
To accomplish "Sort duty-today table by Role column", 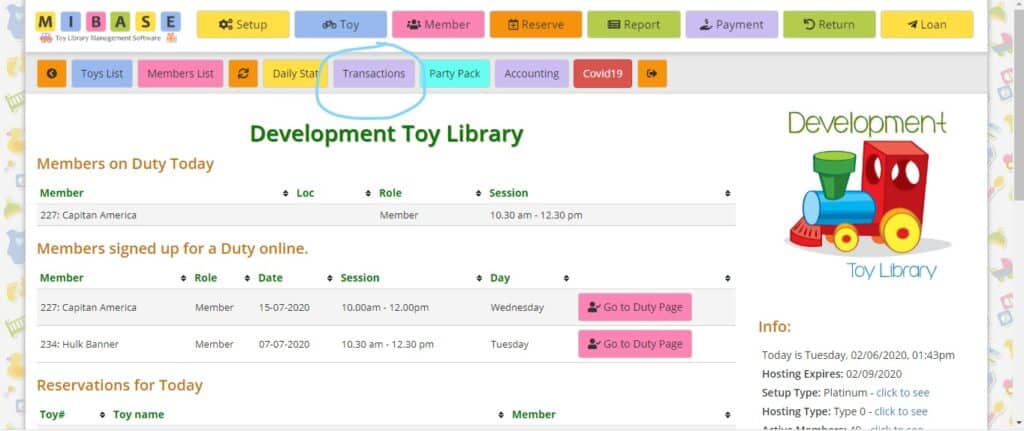I will tap(430, 193).
